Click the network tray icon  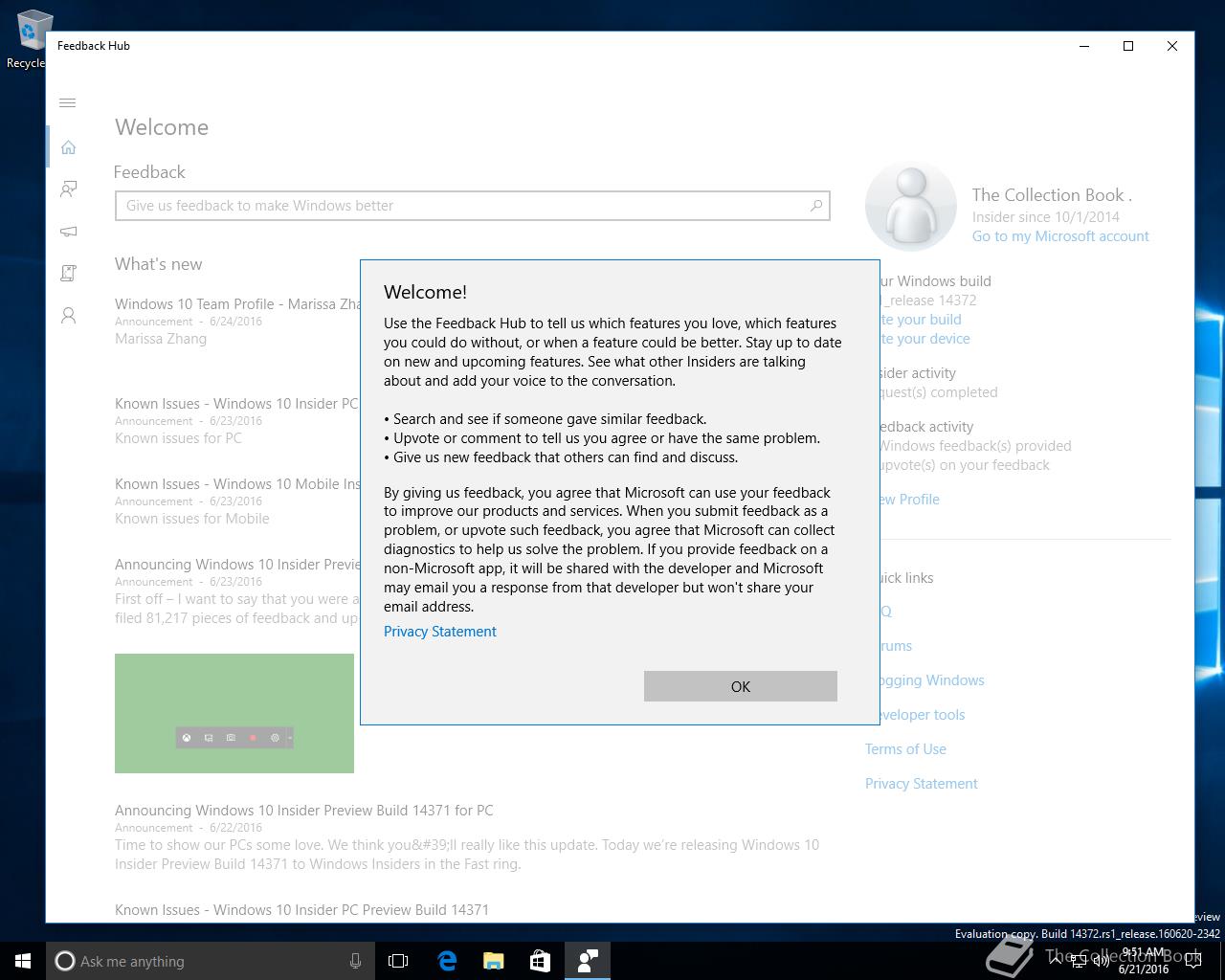click(x=1079, y=962)
